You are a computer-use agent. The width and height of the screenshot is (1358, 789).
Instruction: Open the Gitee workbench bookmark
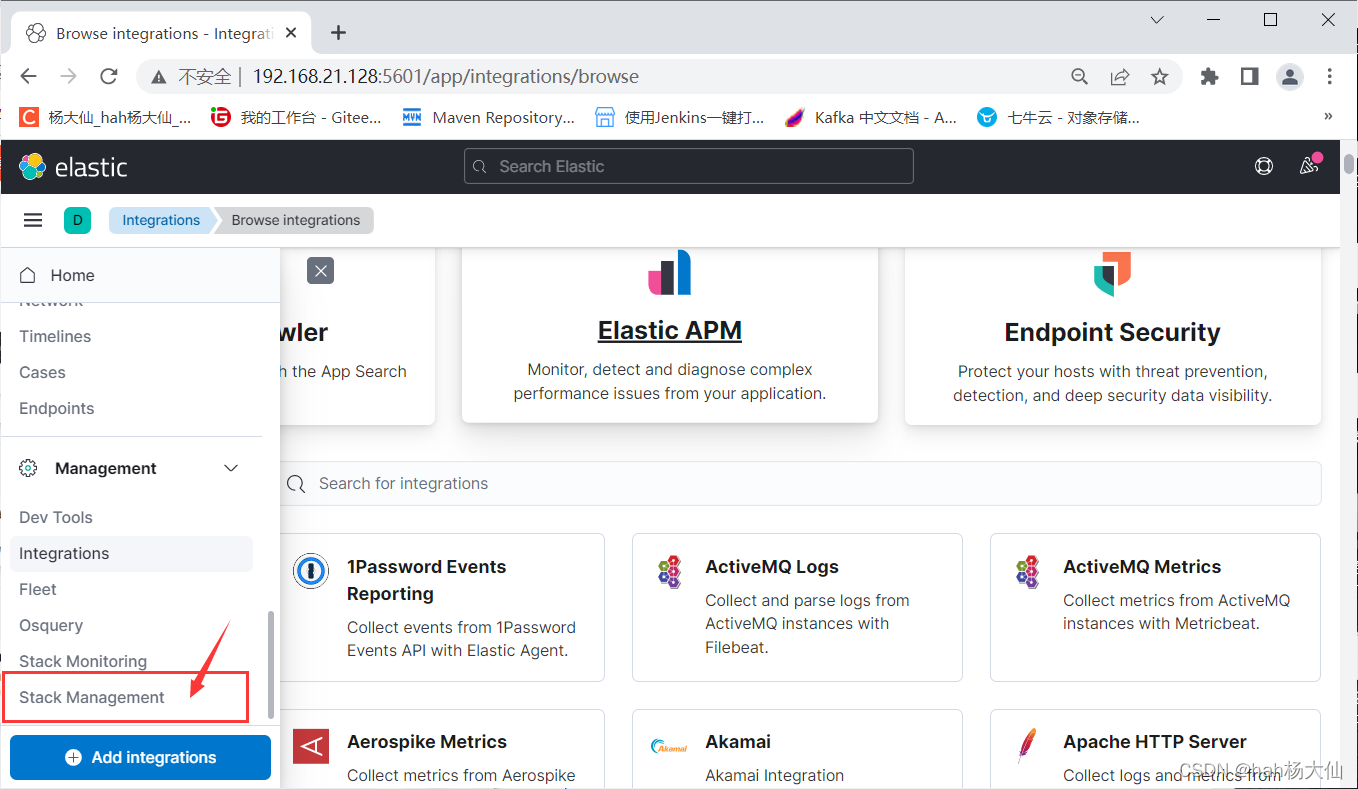tap(296, 117)
